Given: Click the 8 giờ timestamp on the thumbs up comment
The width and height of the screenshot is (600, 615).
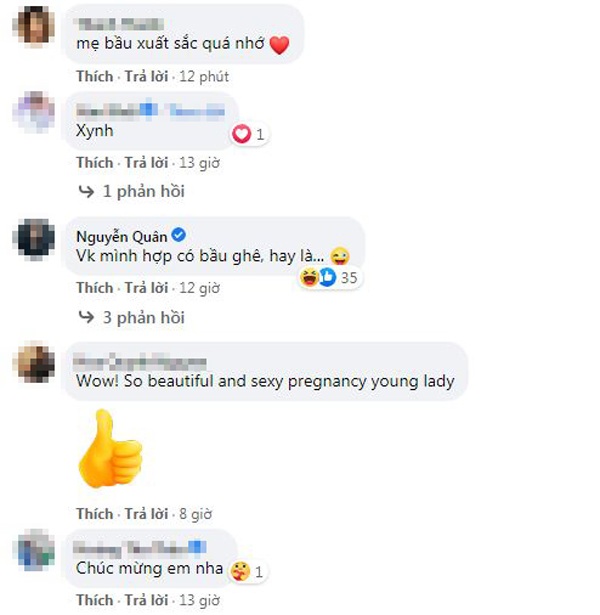Looking at the screenshot, I should point(195,514).
